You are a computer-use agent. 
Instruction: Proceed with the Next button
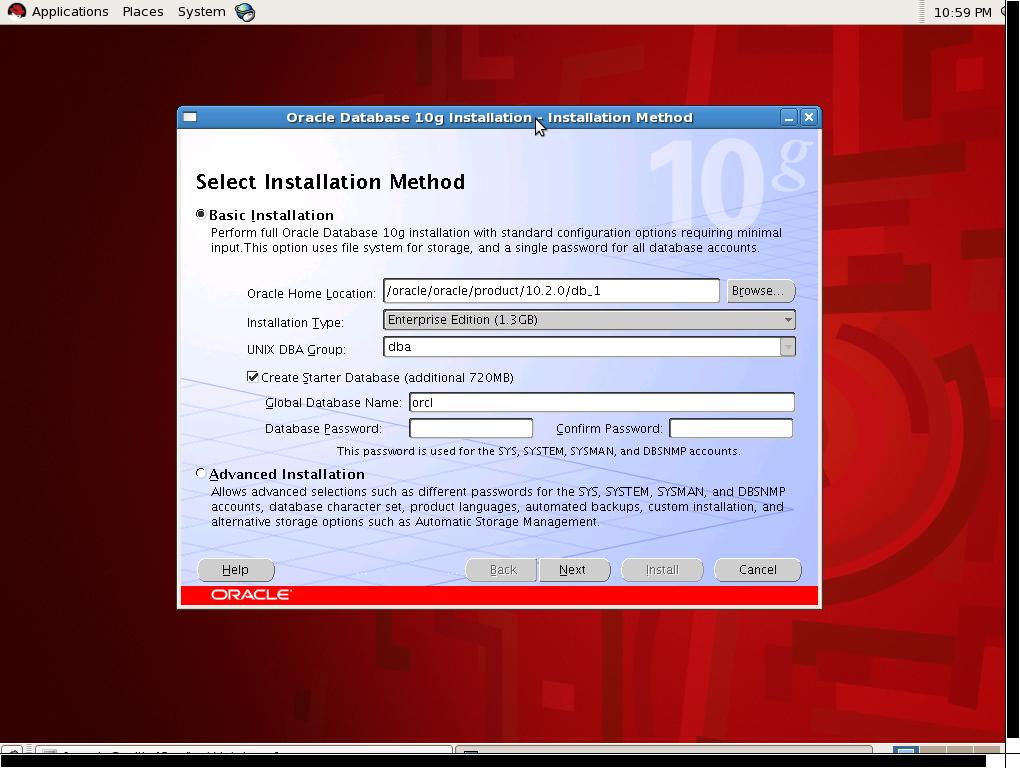pyautogui.click(x=574, y=570)
